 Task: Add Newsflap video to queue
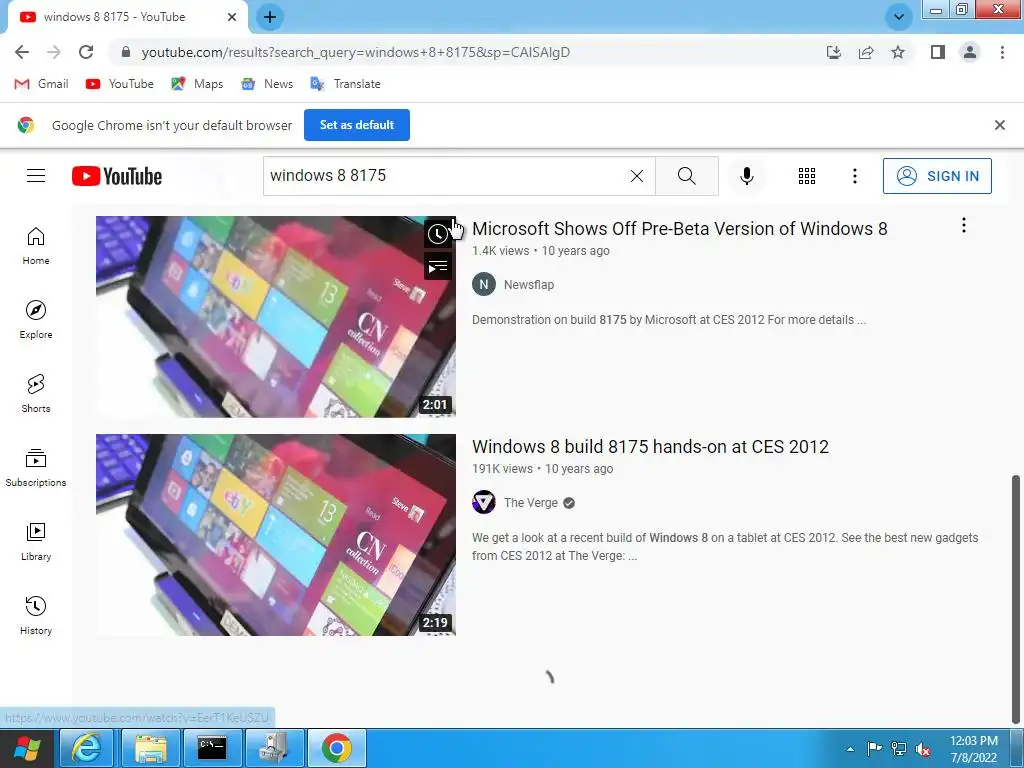(x=438, y=266)
